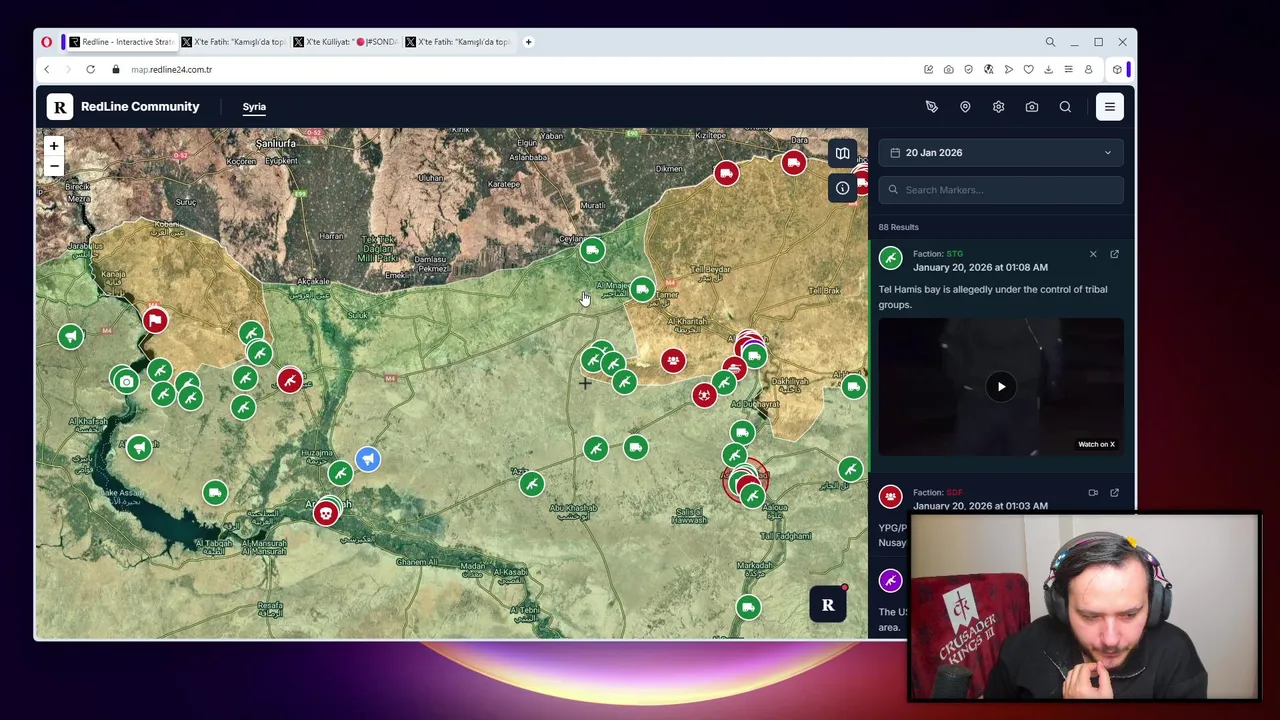This screenshot has width=1280, height=720.
Task: Click the red skull marker near Raqqa
Action: tap(325, 514)
